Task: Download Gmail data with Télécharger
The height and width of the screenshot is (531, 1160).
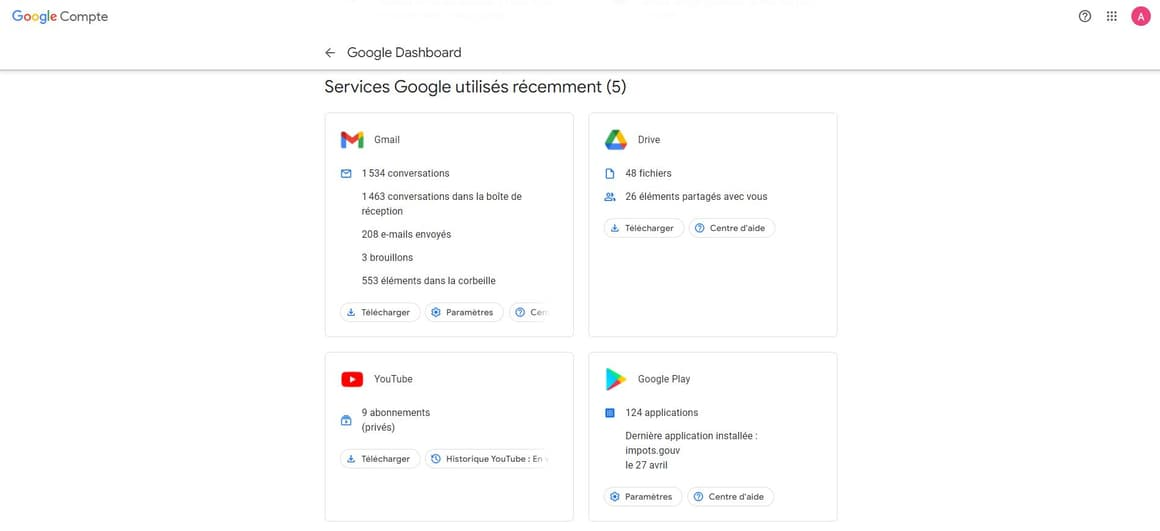Action: click(x=380, y=313)
